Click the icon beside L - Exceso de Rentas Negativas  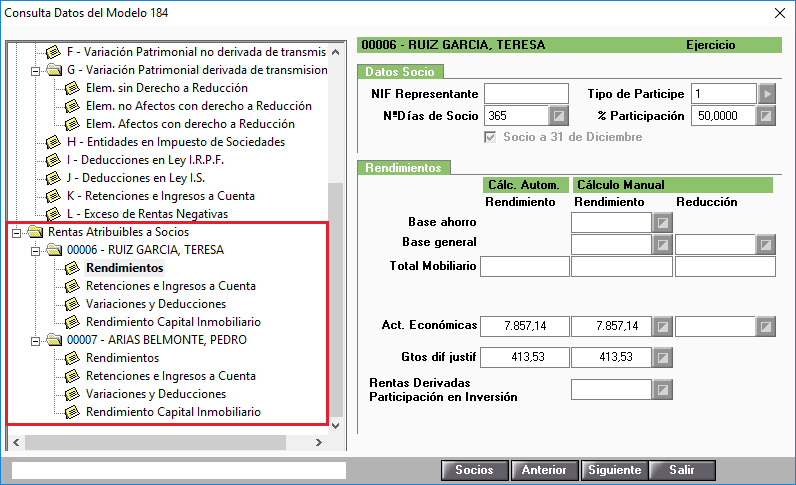click(x=53, y=214)
